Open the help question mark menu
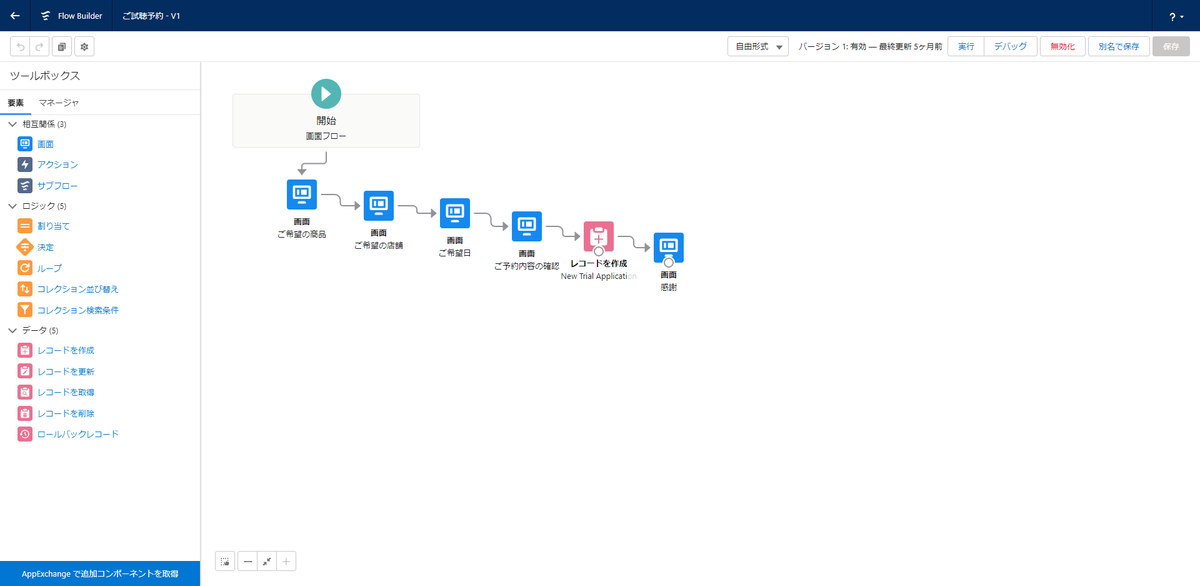 coord(1175,16)
